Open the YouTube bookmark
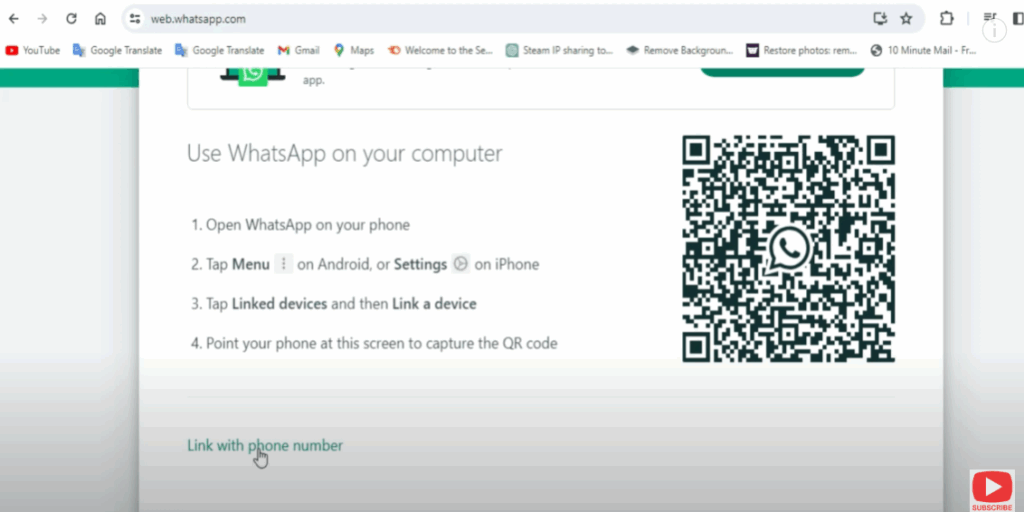Viewport: 1024px width, 512px height. [33, 50]
